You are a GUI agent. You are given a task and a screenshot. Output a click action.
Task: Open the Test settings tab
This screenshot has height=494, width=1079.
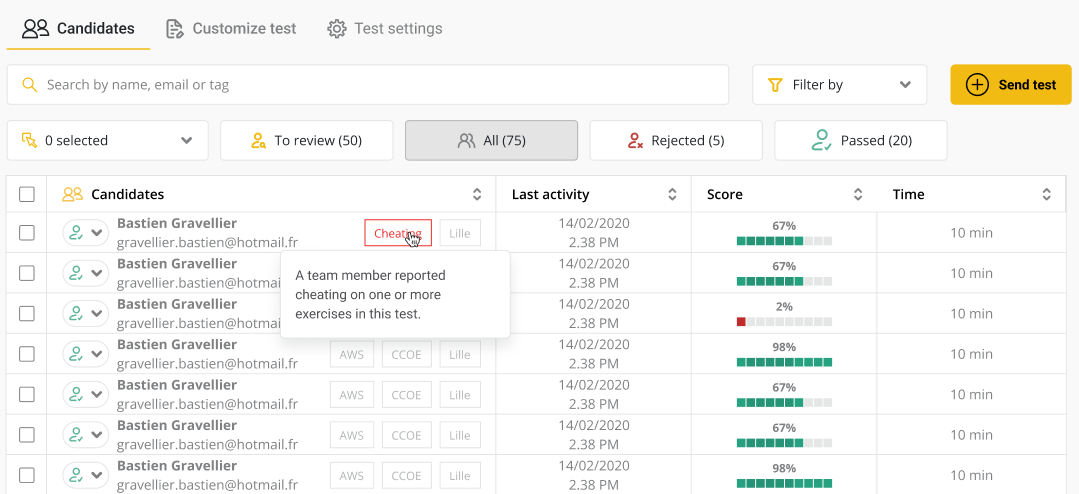click(385, 28)
